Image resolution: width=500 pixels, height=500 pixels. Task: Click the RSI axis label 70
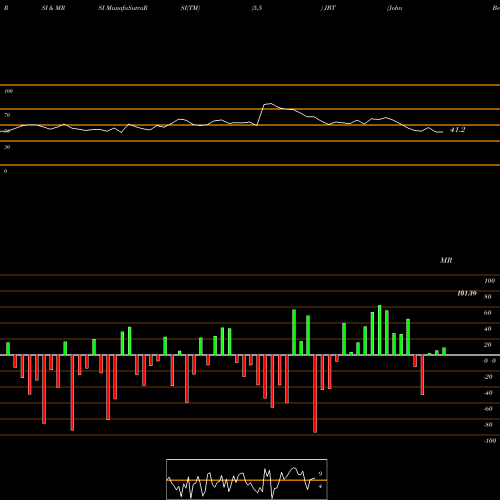[x=7, y=115]
